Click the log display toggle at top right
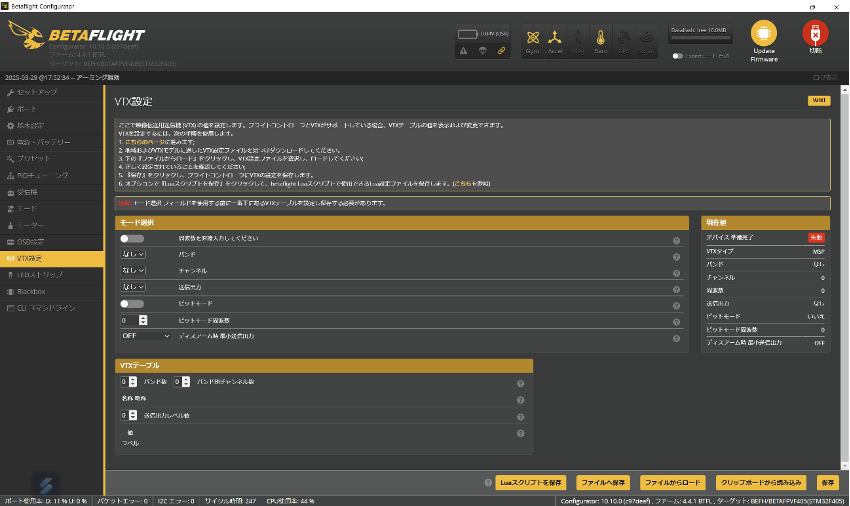Screen dimensions: 850x506 click(x=825, y=78)
